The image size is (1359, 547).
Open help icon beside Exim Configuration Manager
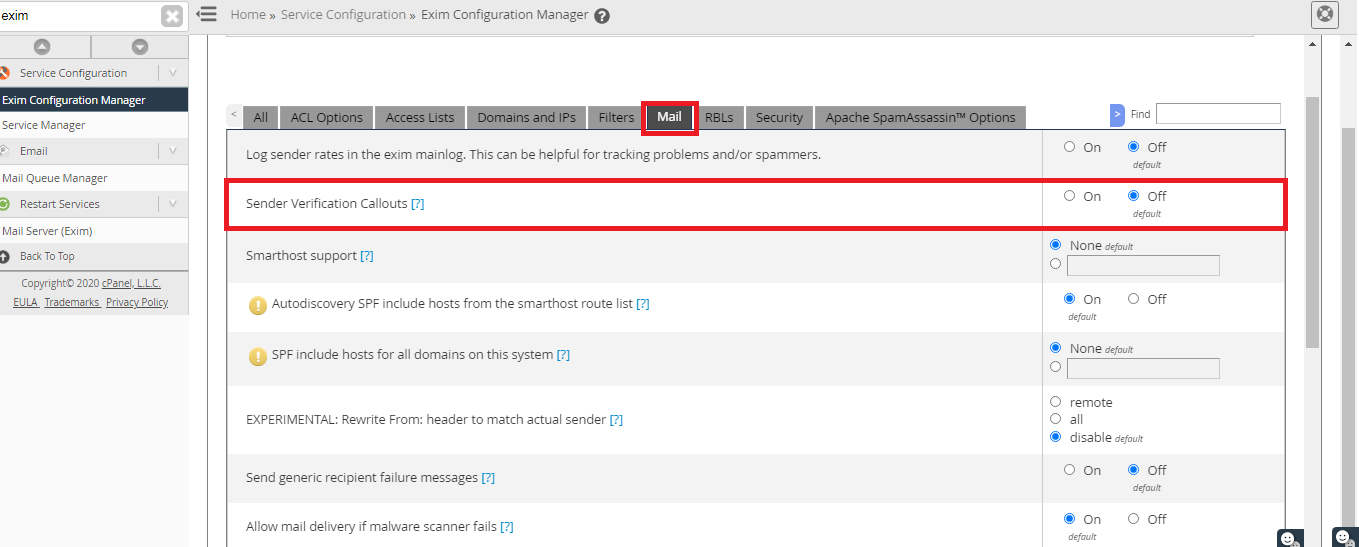[x=602, y=16]
